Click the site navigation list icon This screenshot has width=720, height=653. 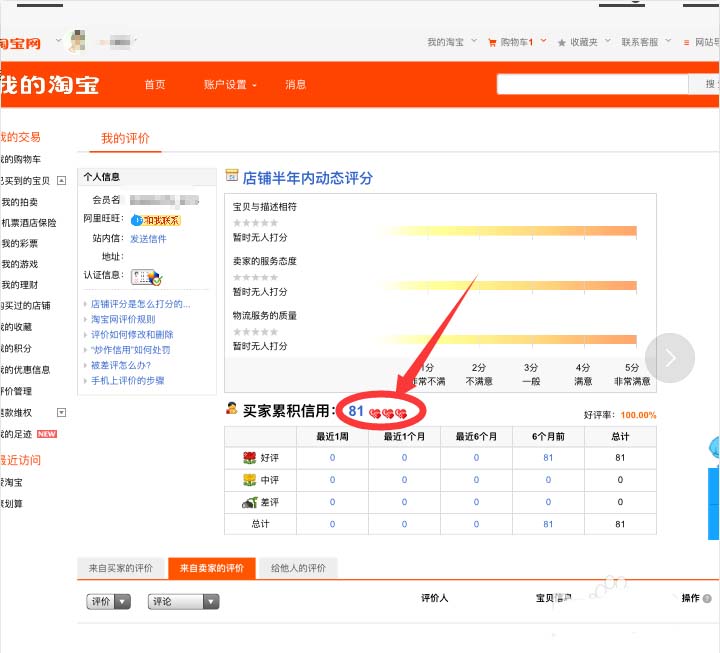point(686,43)
